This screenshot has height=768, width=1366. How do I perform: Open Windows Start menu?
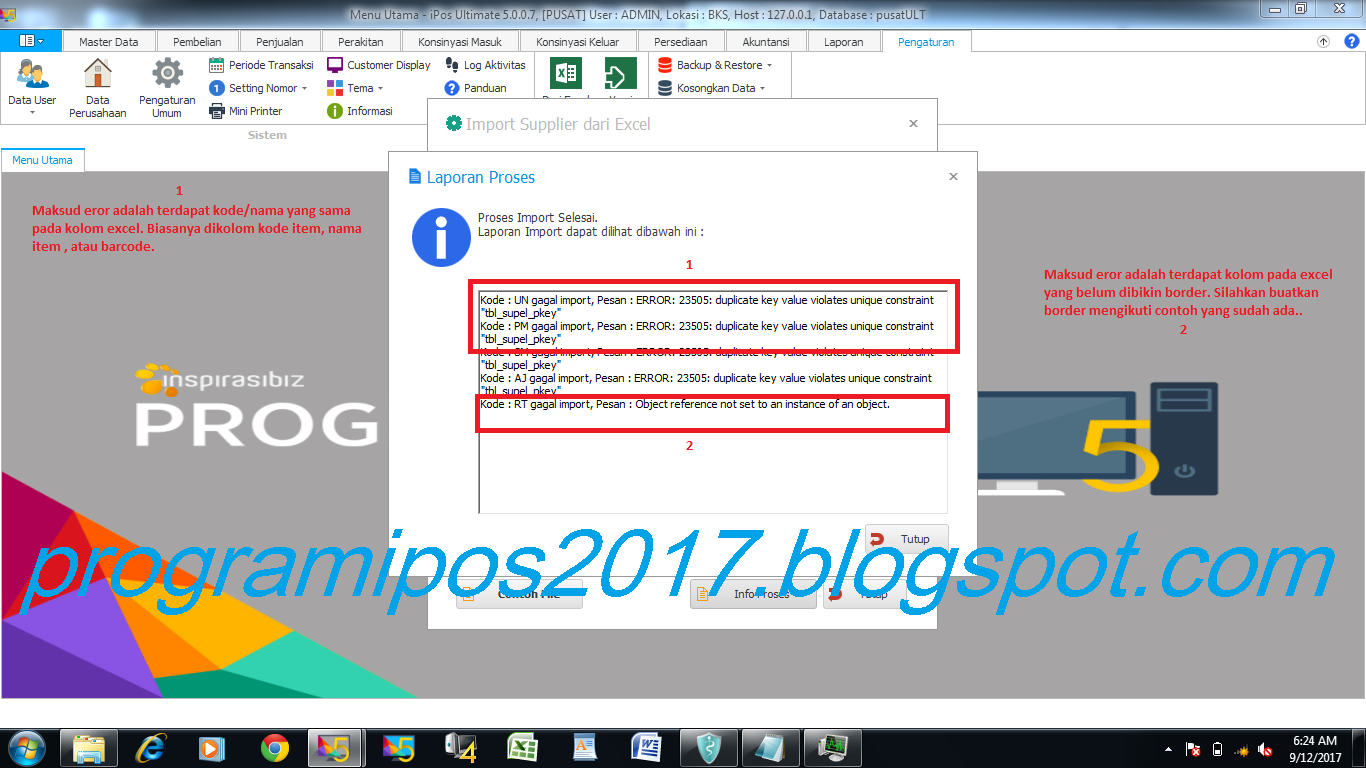coord(26,748)
